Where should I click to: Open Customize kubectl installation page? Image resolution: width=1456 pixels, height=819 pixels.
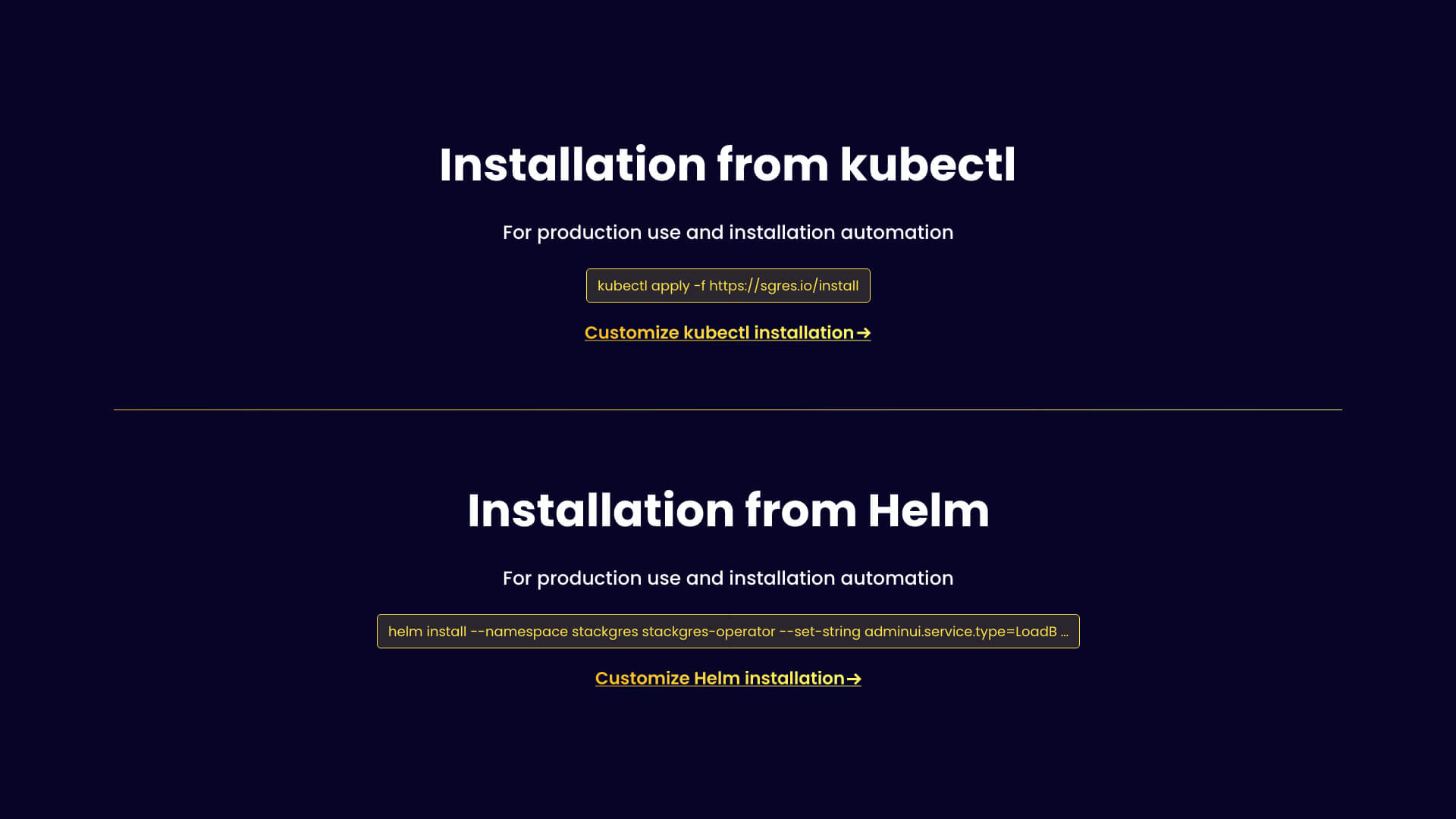coord(727,332)
